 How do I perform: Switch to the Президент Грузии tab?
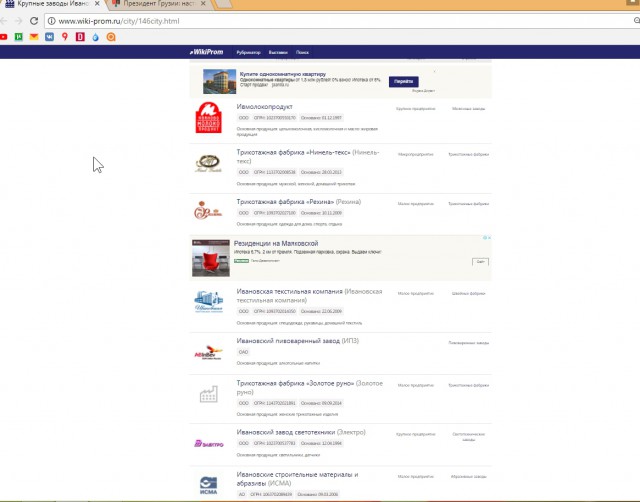pyautogui.click(x=160, y=4)
